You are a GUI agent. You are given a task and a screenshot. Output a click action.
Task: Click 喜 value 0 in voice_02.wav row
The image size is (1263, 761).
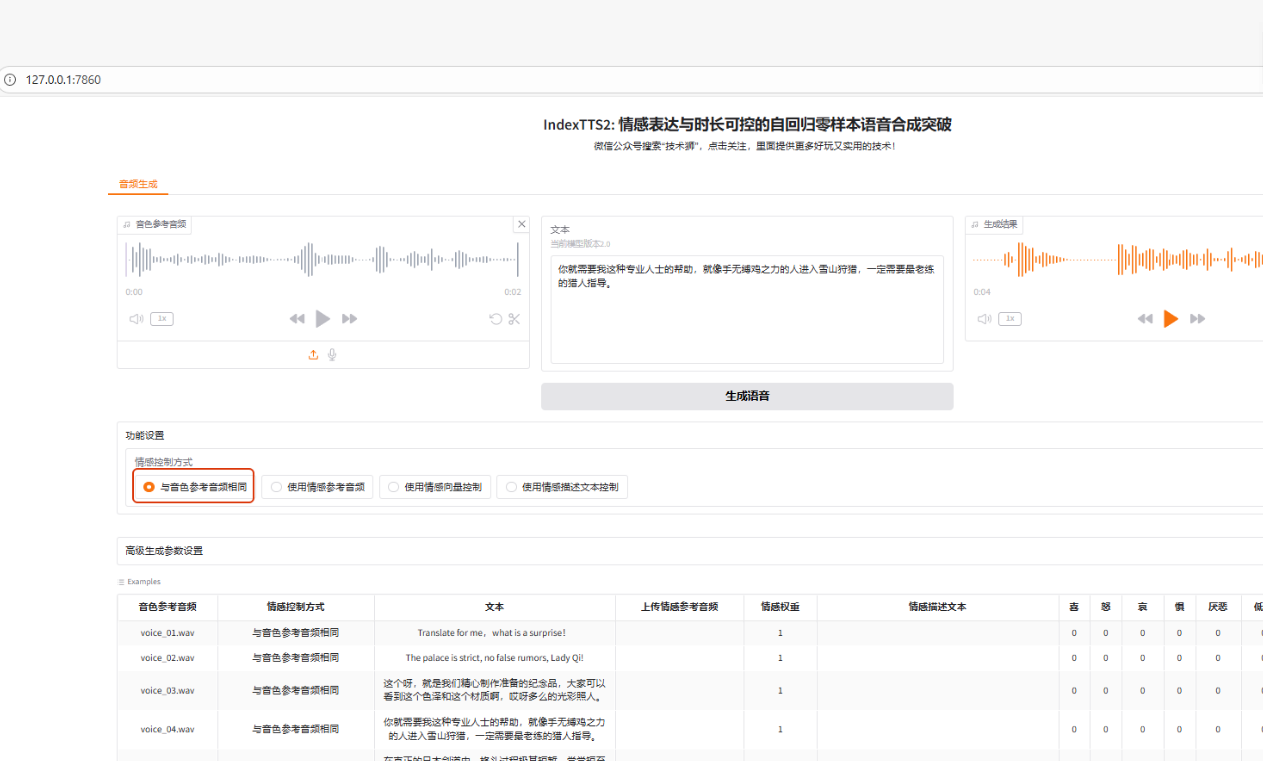click(1074, 658)
